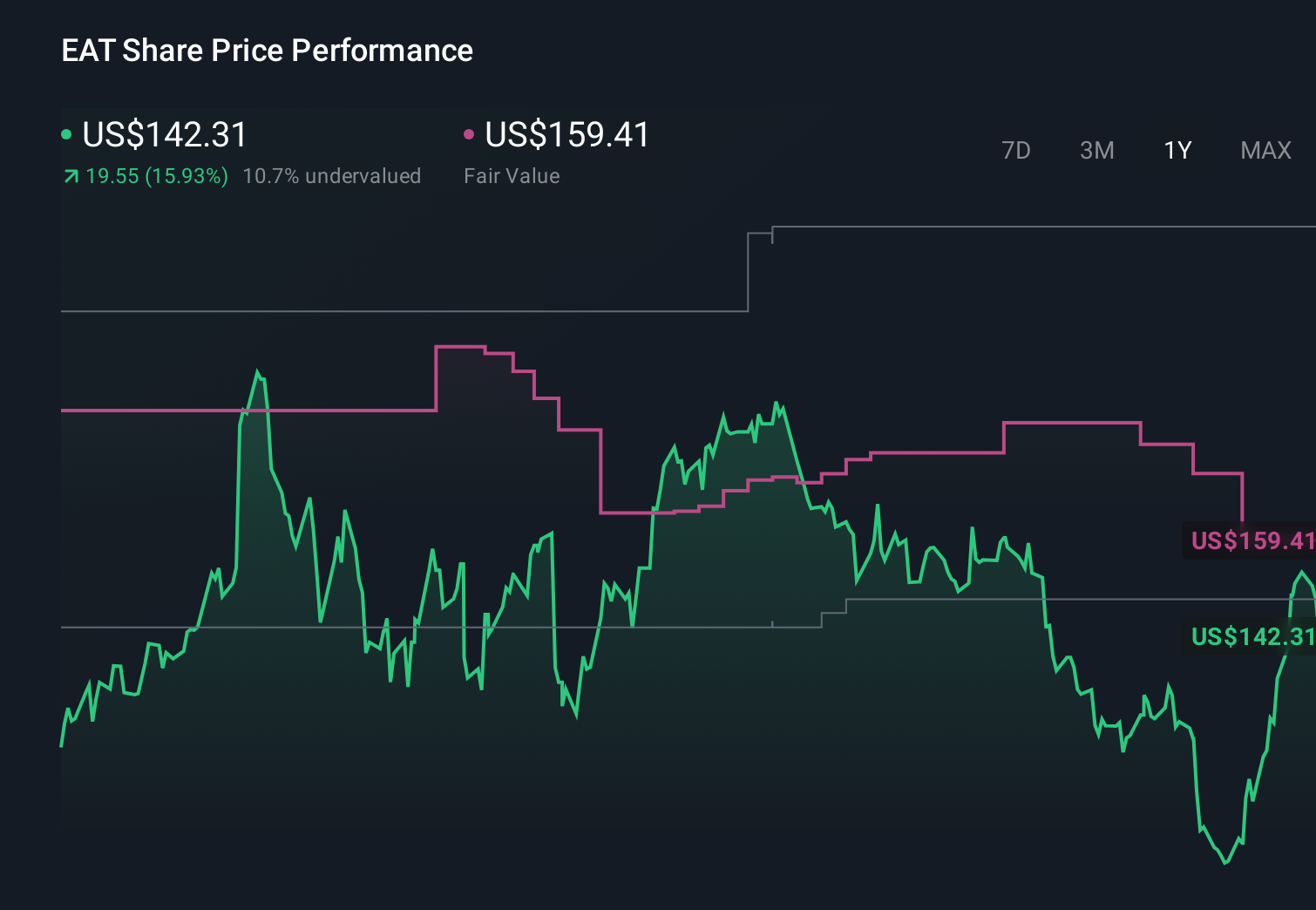The image size is (1316, 910).
Task: Click the EAT Share Price Performance title
Action: tap(267, 50)
